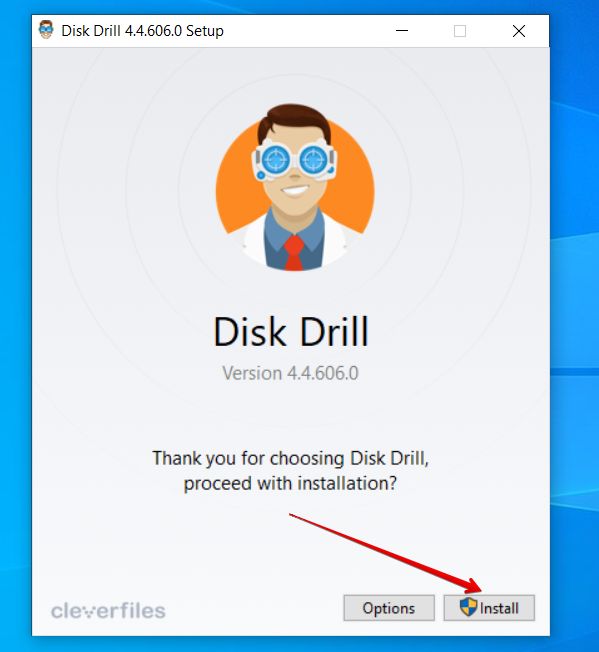Close the Disk Drill Setup window
Image resolution: width=599 pixels, height=652 pixels.
click(x=518, y=31)
